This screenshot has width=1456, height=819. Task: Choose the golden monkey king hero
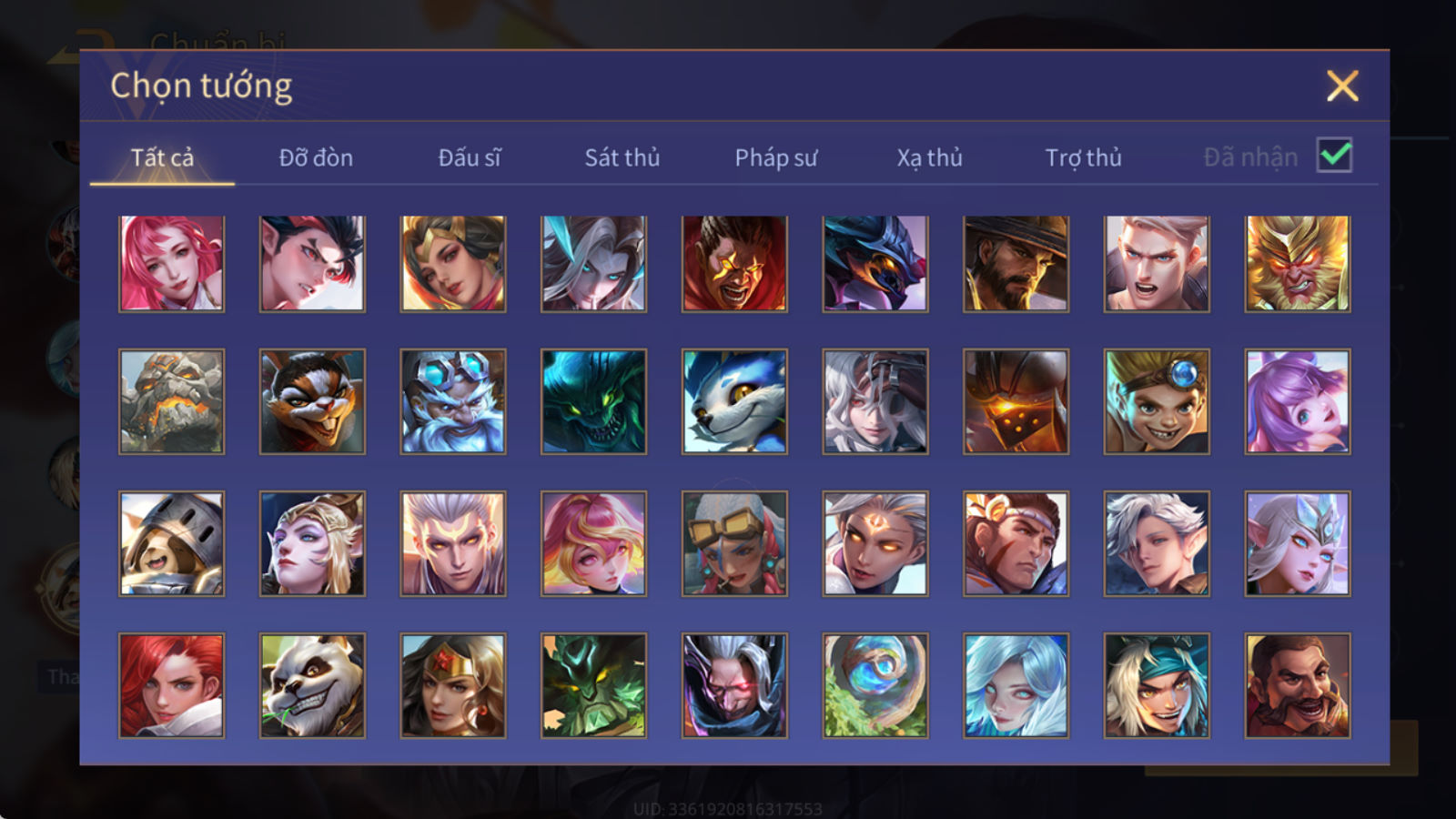pyautogui.click(x=1298, y=264)
